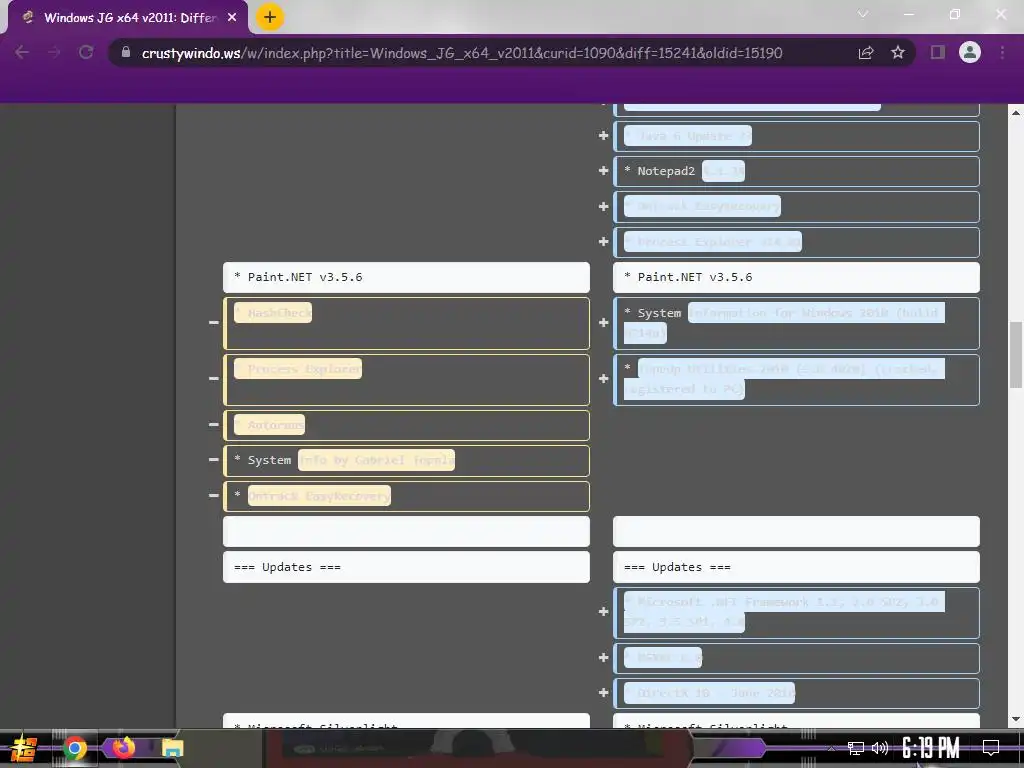Click the added System Information for Windows line

(x=796, y=323)
